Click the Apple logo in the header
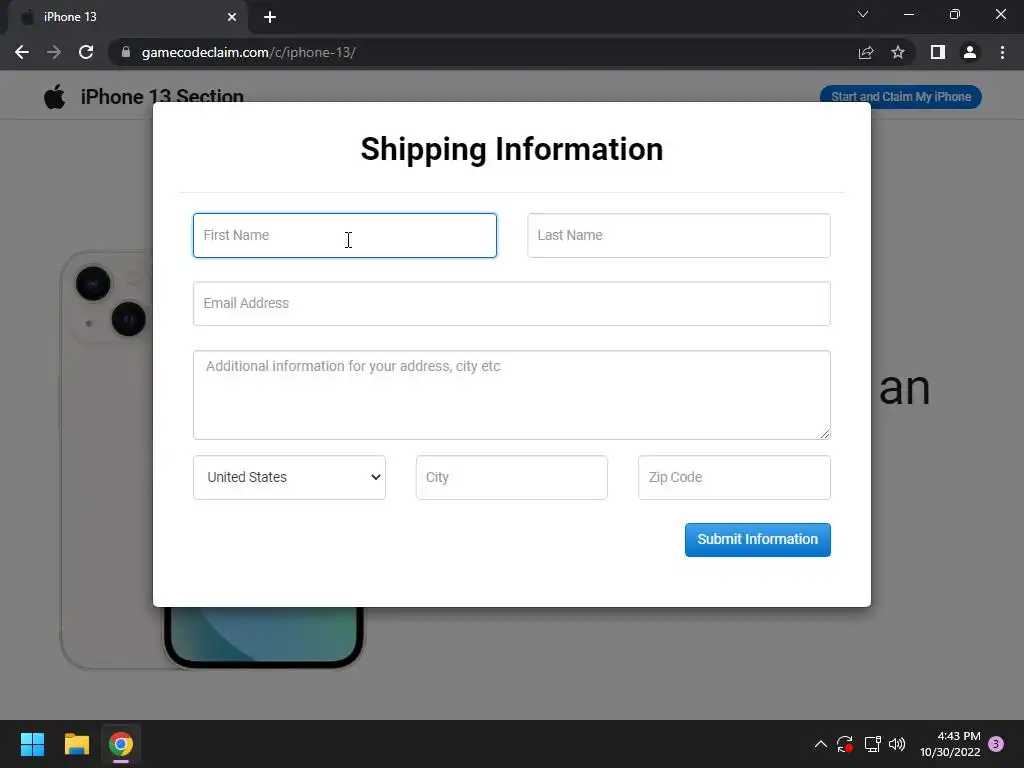This screenshot has height=768, width=1024. click(55, 97)
